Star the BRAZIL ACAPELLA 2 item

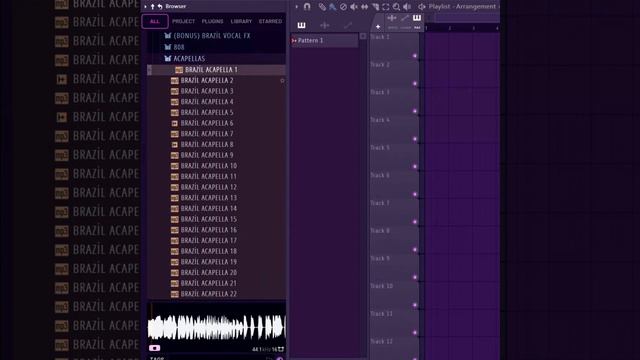click(x=282, y=81)
